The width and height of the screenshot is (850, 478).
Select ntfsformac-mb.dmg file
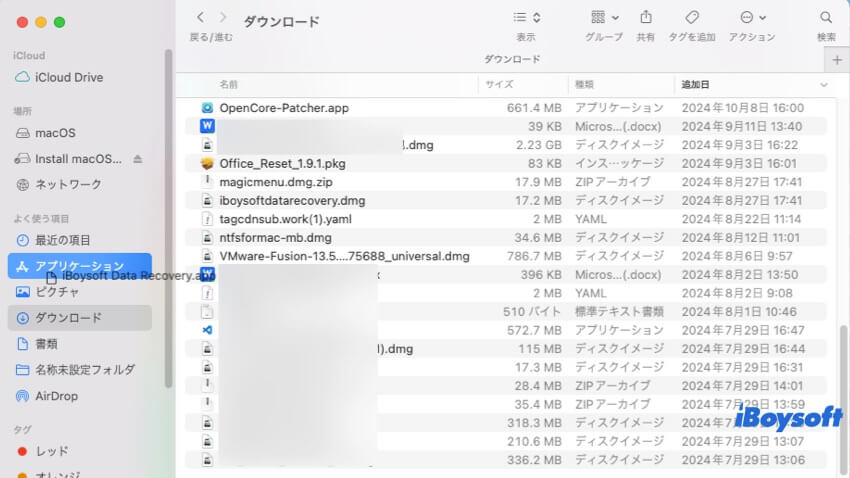(x=505, y=237)
